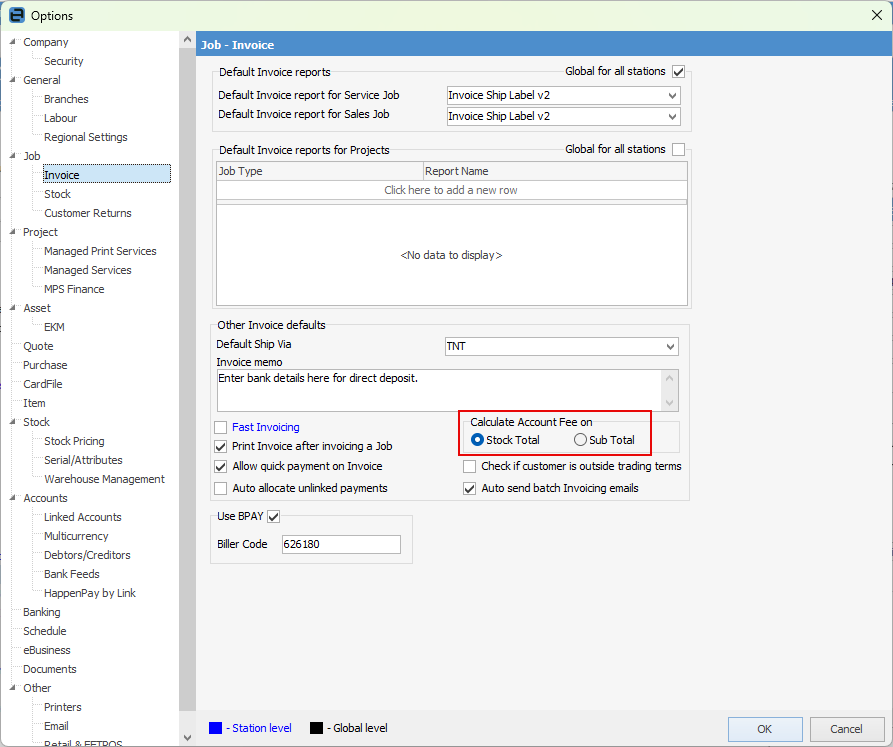Viewport: 893px width, 747px height.
Task: Go to Security under Company
Action: pyautogui.click(x=64, y=61)
